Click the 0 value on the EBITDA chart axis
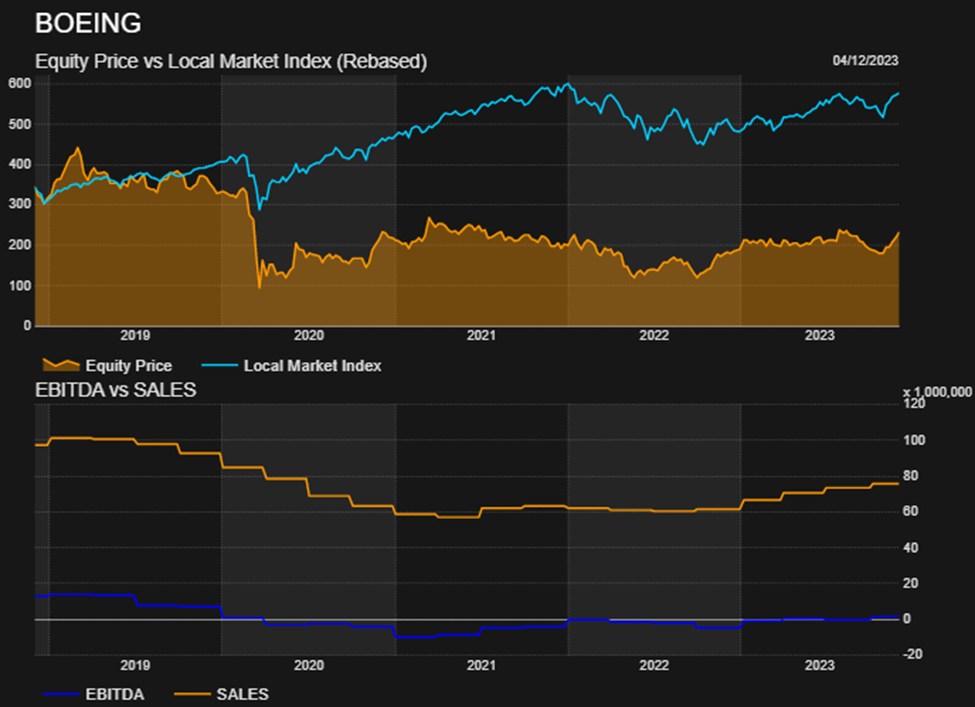 907,619
